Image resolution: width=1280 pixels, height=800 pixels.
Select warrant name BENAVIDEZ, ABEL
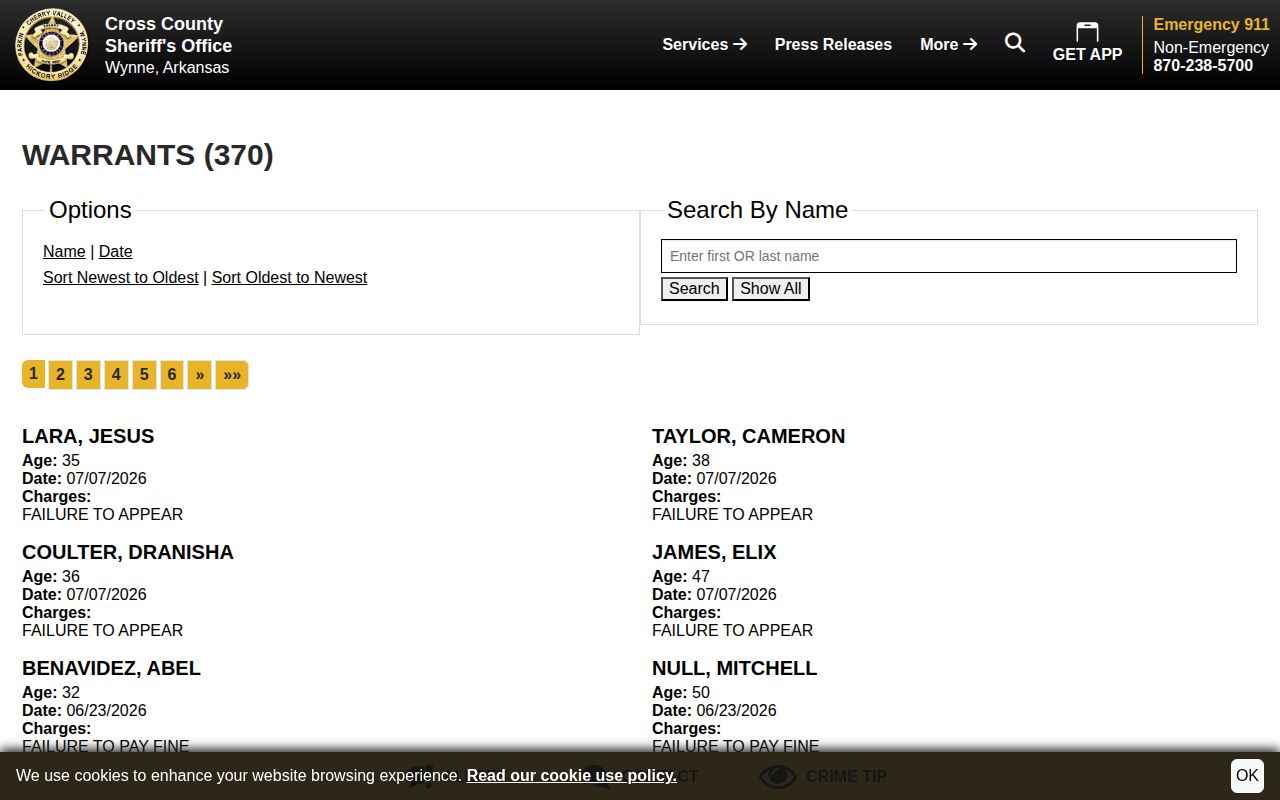(x=111, y=668)
